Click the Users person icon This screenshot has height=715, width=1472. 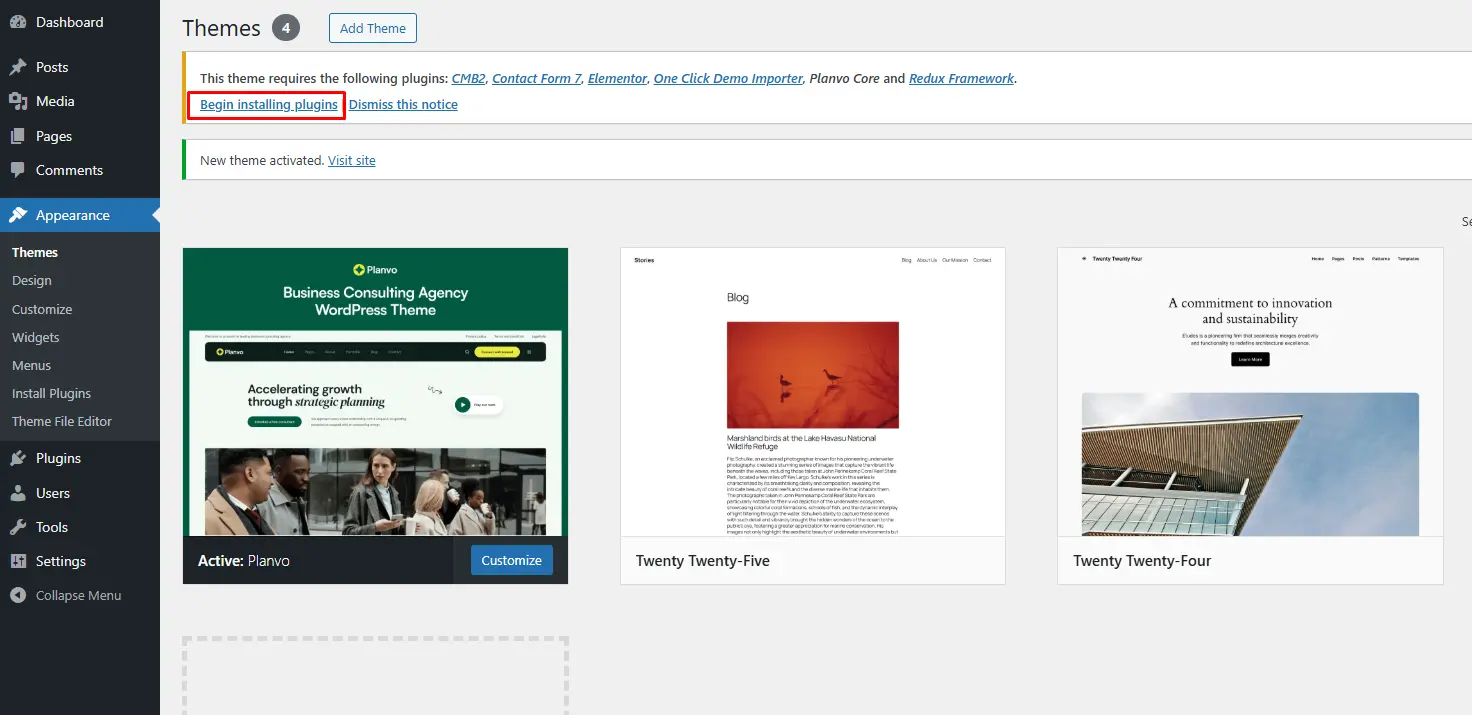click(18, 493)
